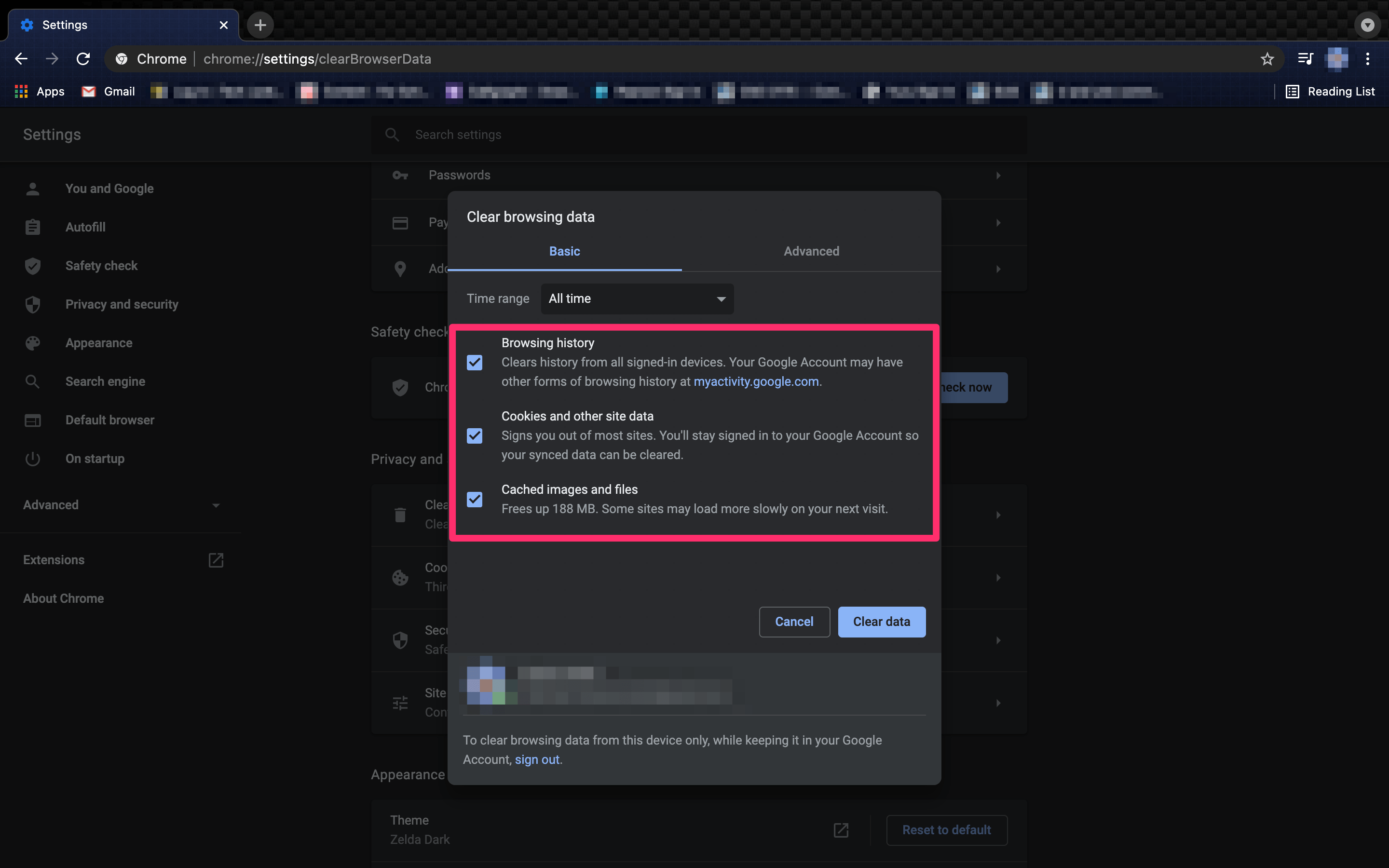Uncheck Cookies and other site data
Viewport: 1389px width, 868px height.
475,436
